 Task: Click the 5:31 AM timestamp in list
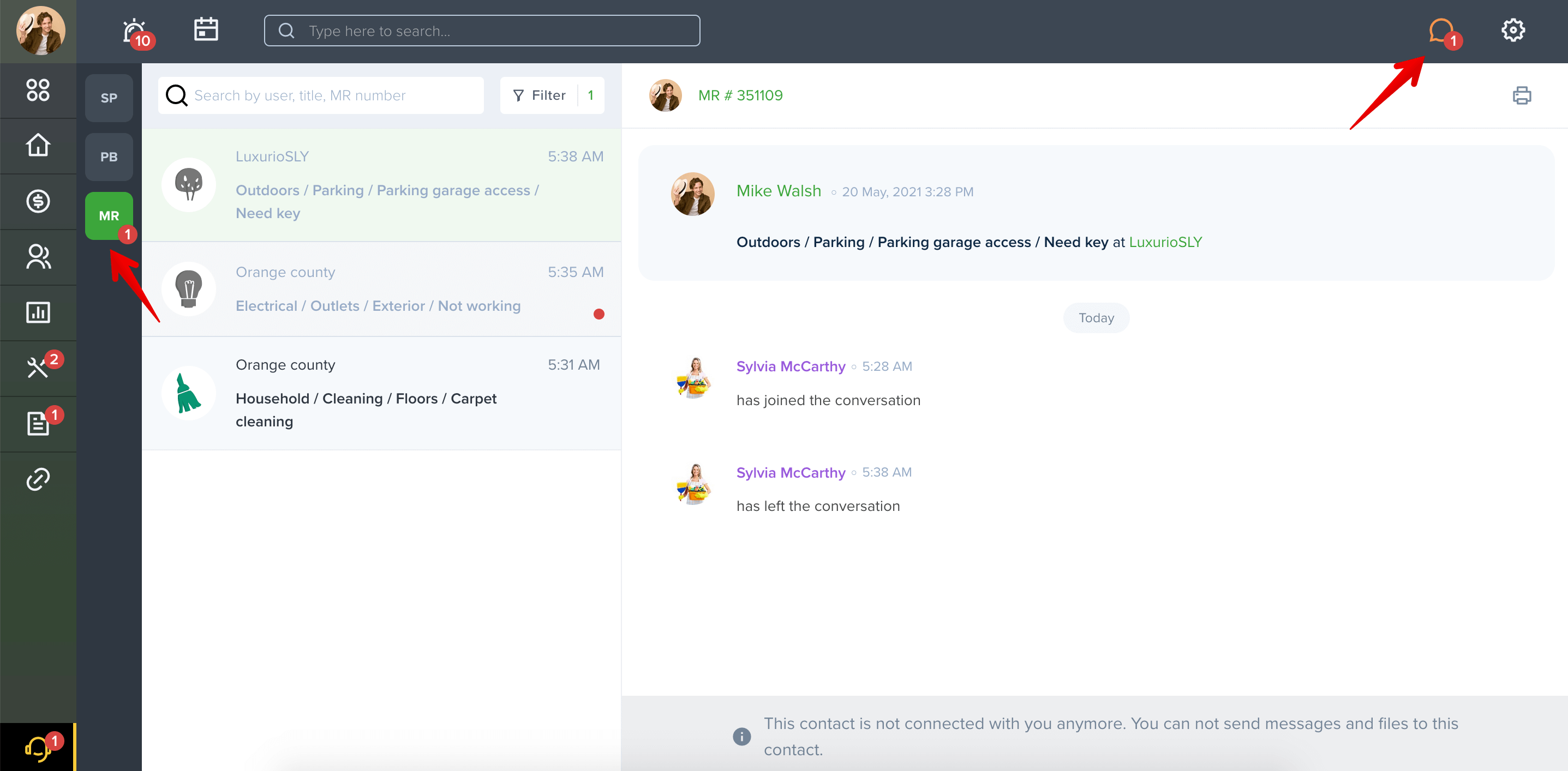pyautogui.click(x=573, y=364)
